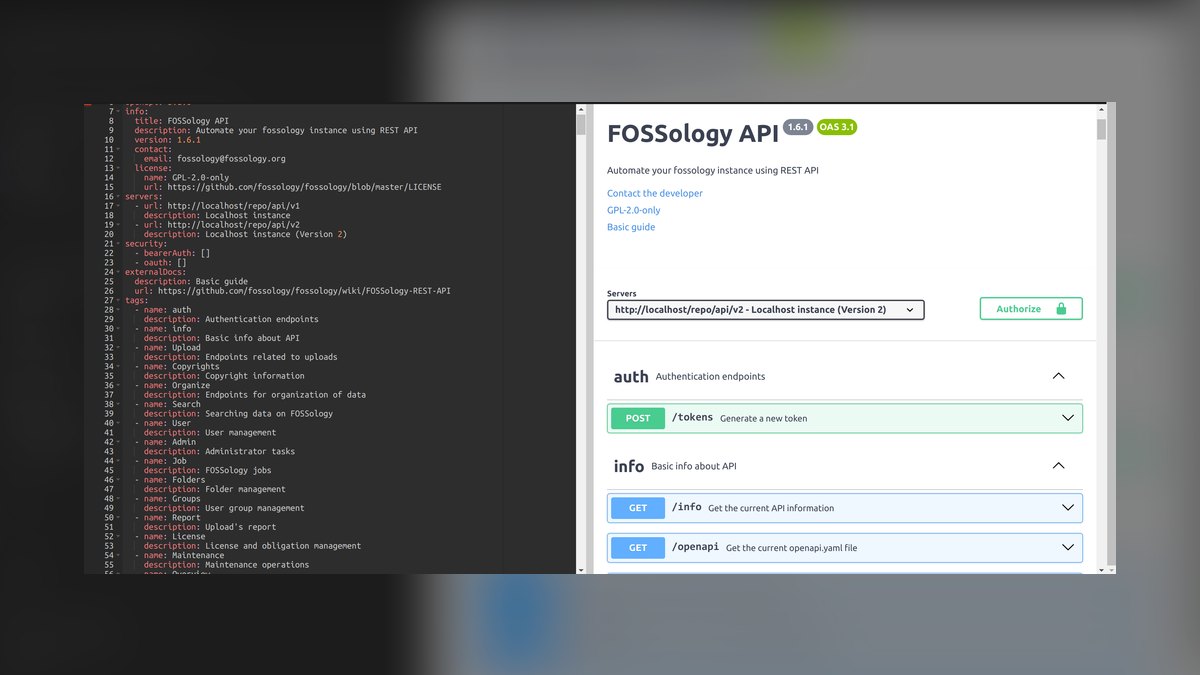
Task: Fold the servers block at line 16
Action: point(120,197)
